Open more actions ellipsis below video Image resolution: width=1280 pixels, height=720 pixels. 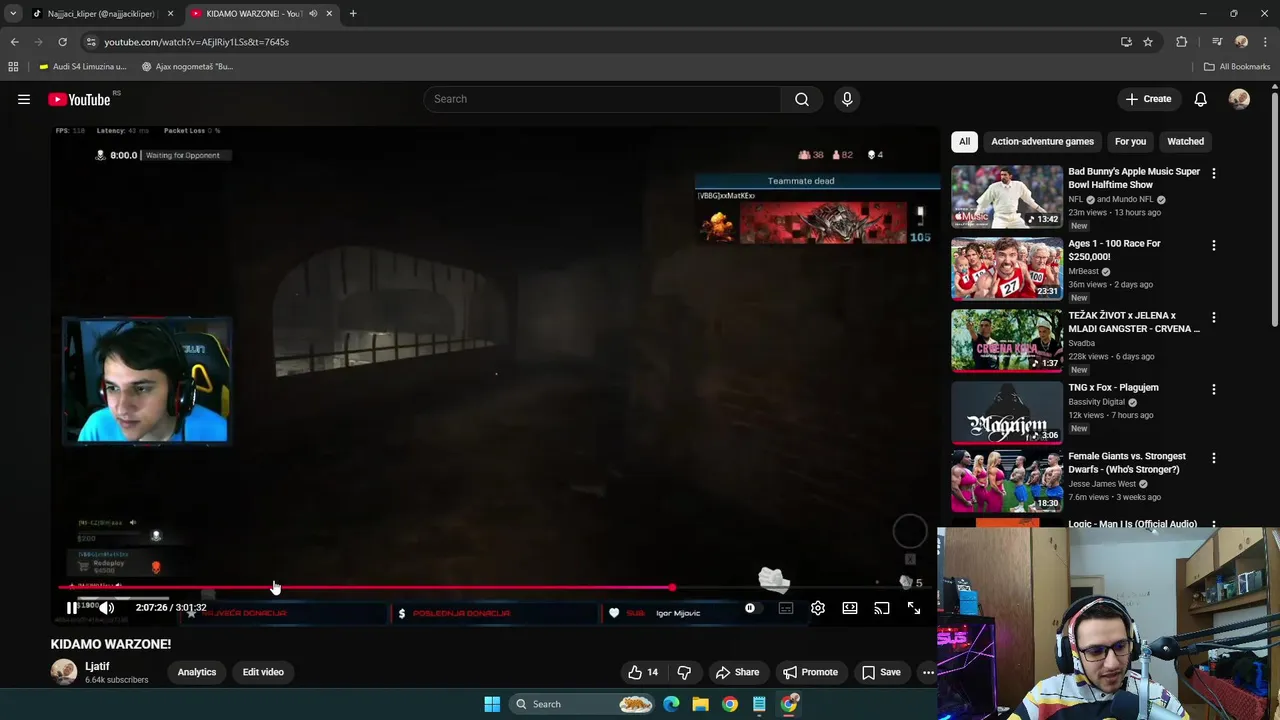pos(928,672)
